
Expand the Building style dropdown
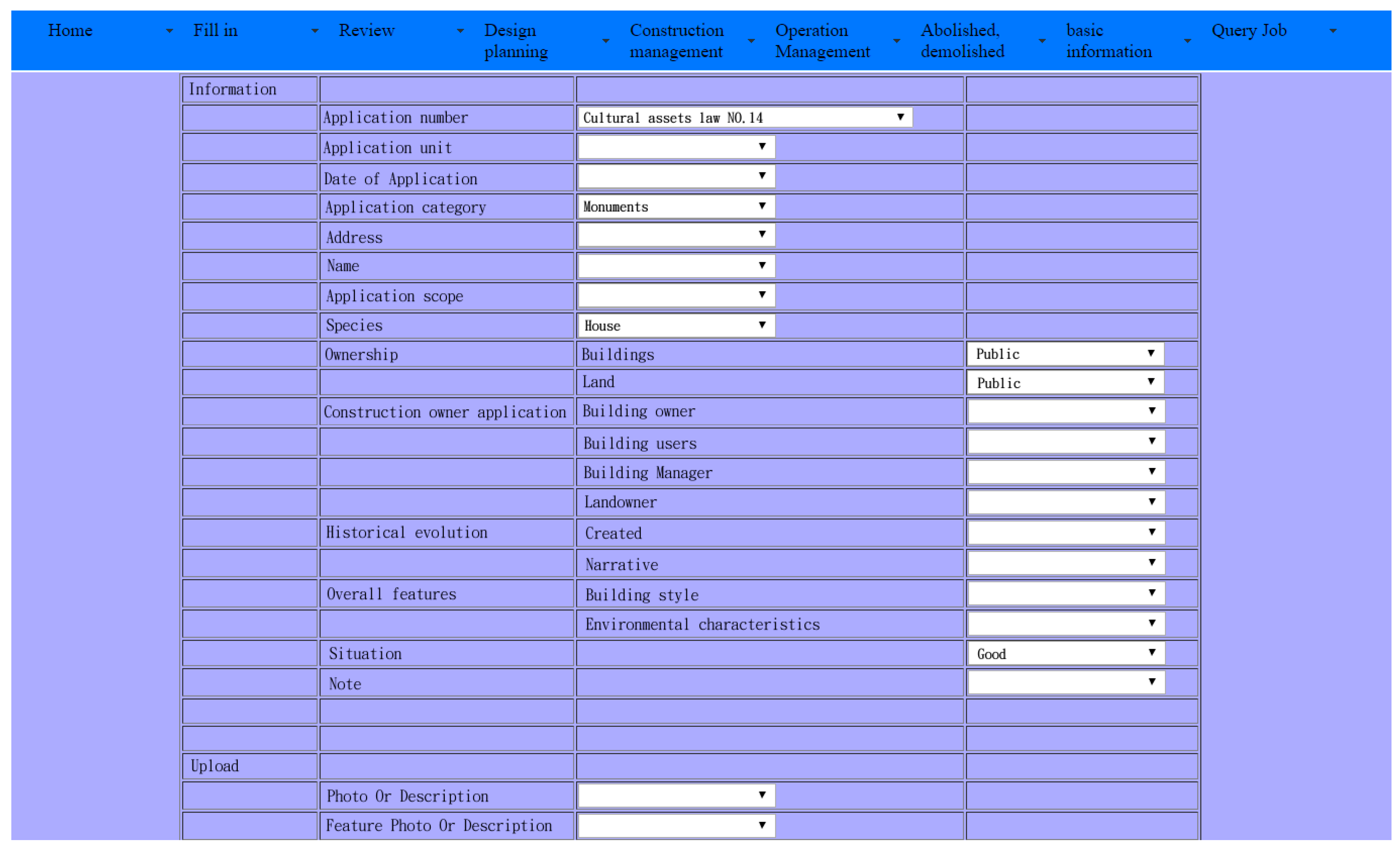pos(1066,593)
